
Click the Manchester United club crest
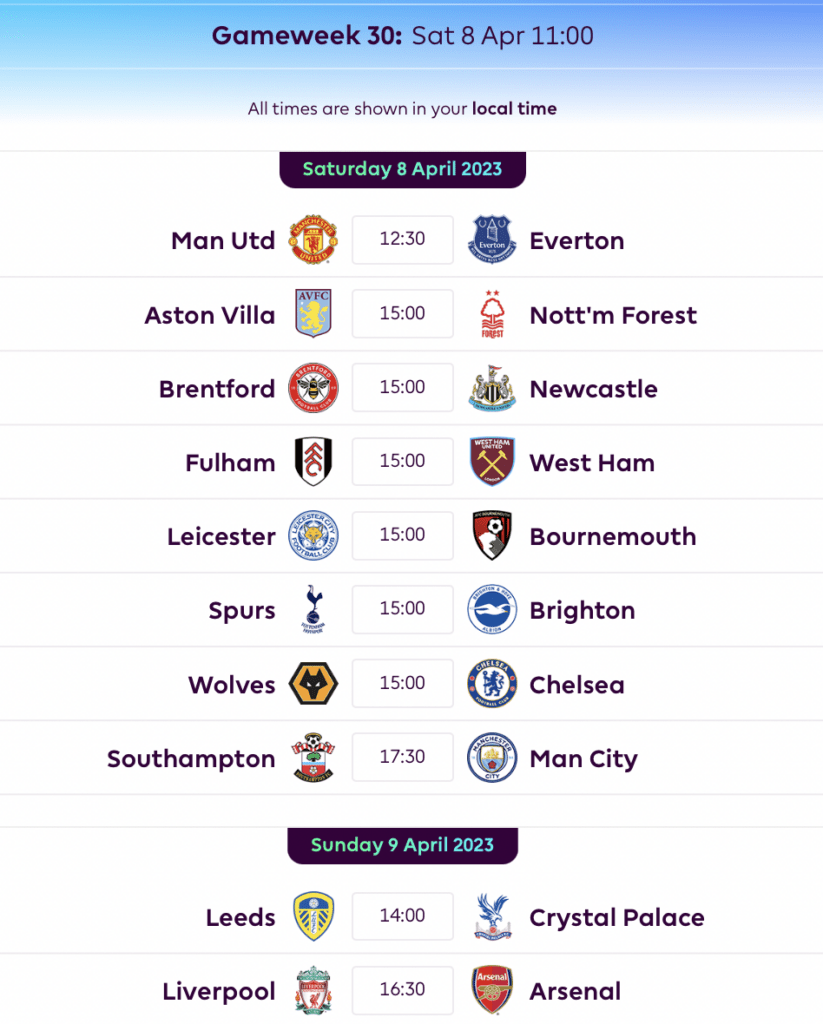click(x=314, y=240)
